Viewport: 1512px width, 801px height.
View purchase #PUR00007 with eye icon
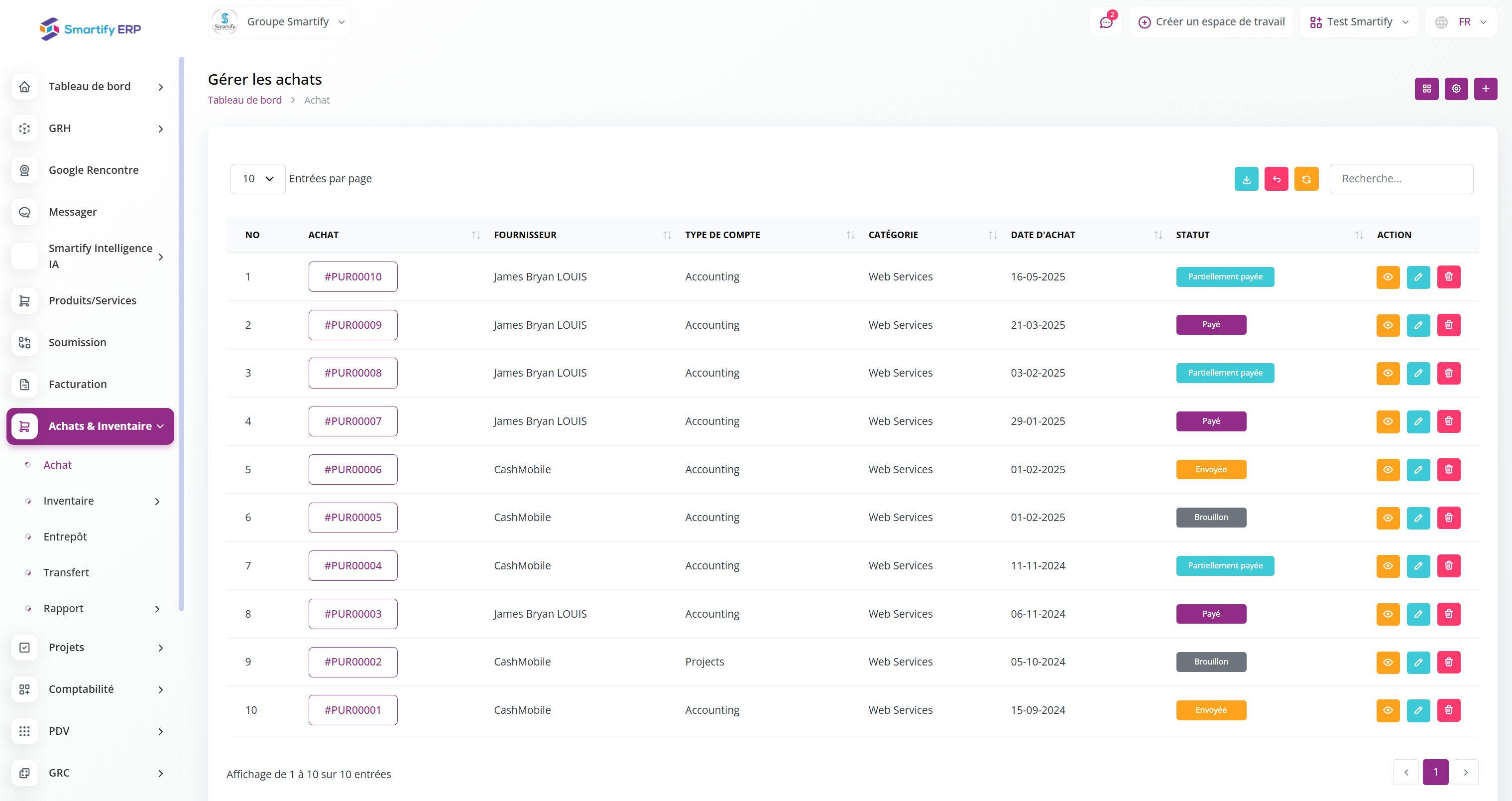pyautogui.click(x=1388, y=421)
